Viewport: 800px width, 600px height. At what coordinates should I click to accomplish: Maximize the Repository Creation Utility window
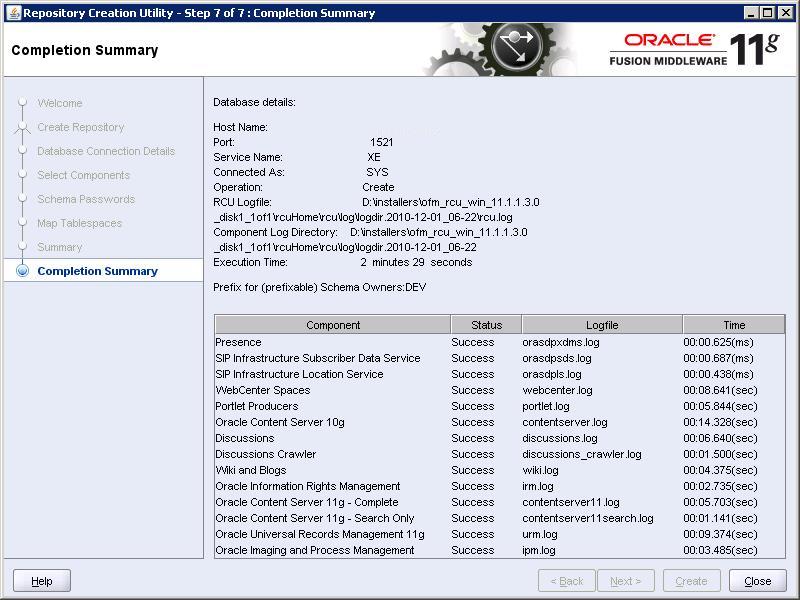click(x=767, y=13)
